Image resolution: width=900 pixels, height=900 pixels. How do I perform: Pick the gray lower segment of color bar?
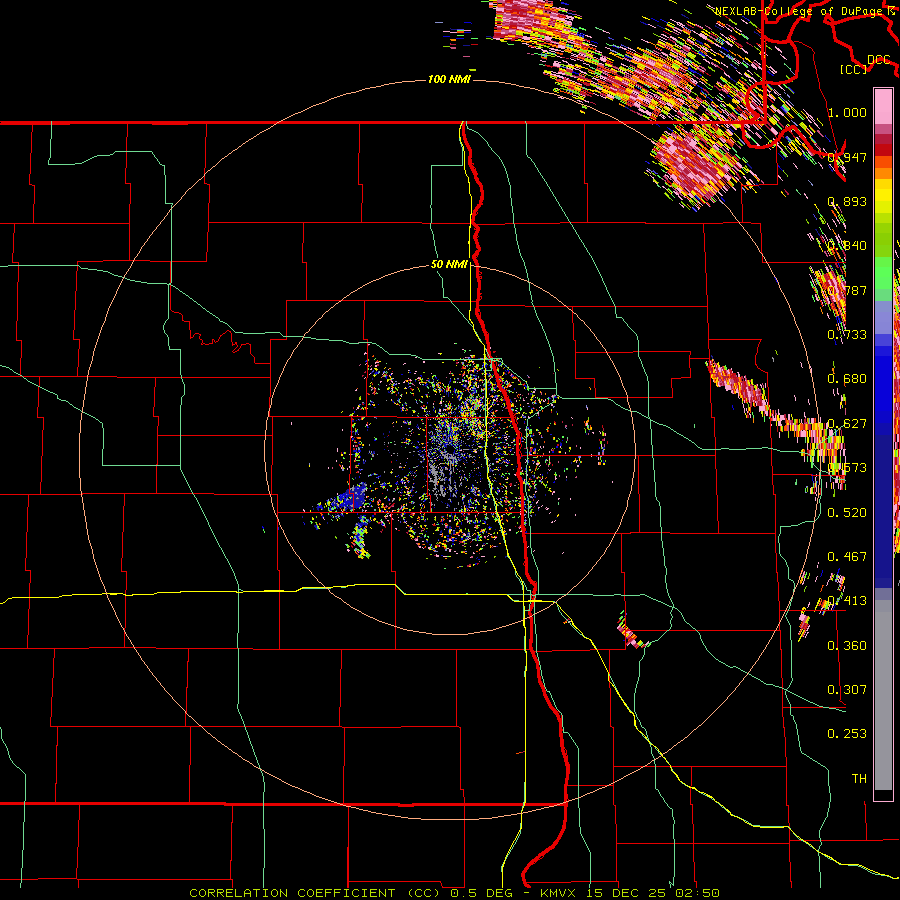point(883,695)
